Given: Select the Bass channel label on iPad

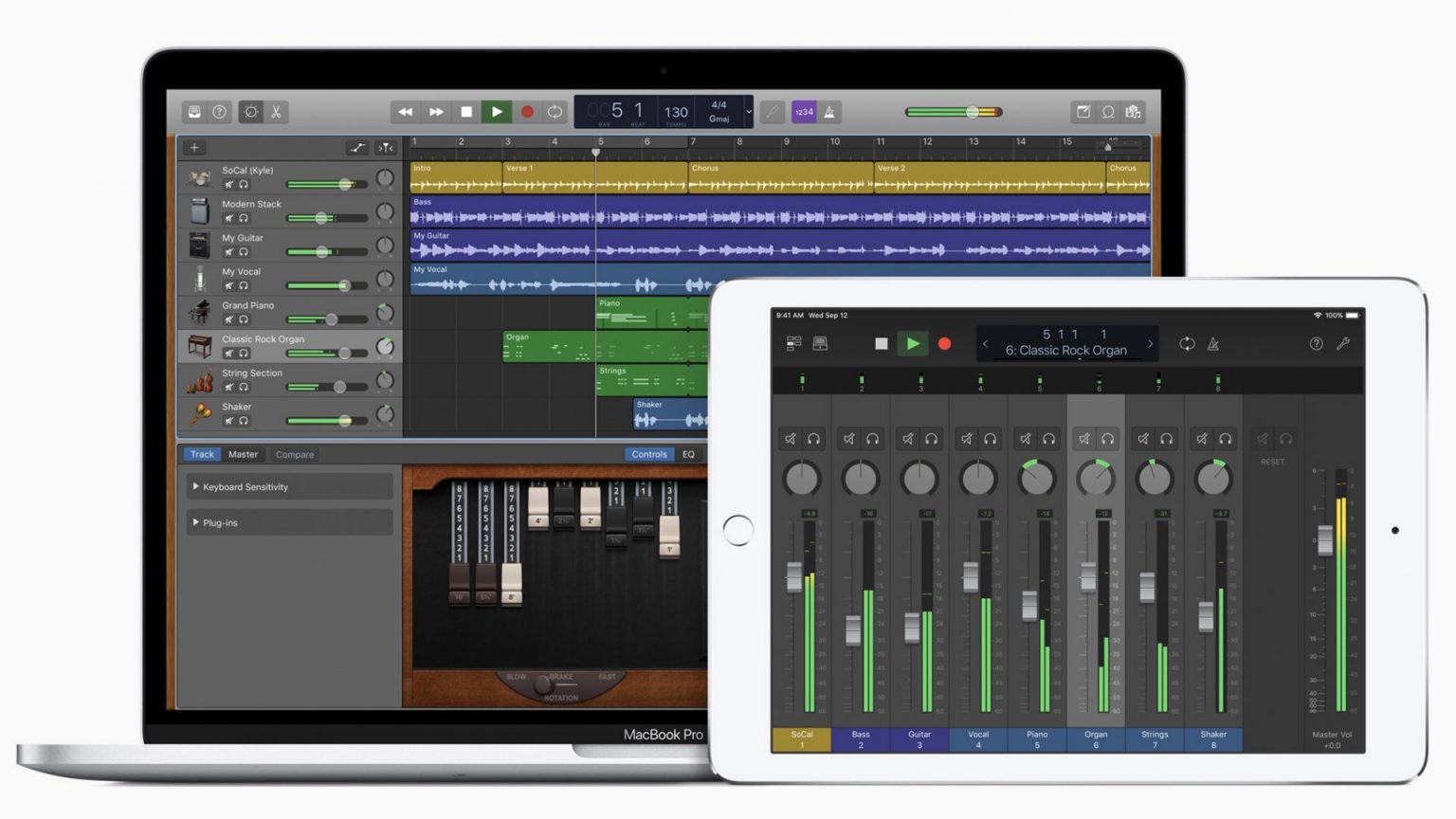Looking at the screenshot, I should pyautogui.click(x=861, y=739).
